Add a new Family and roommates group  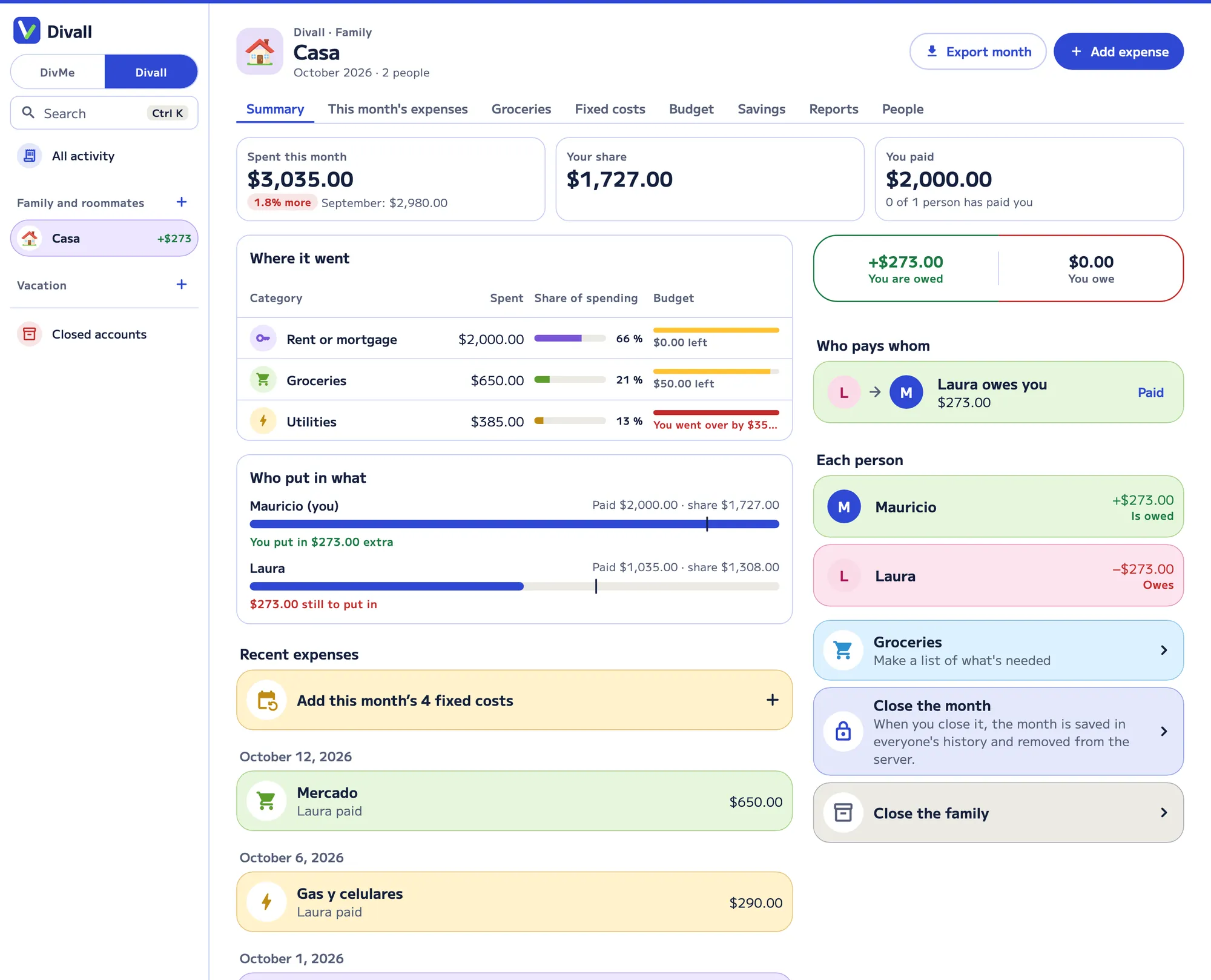181,202
